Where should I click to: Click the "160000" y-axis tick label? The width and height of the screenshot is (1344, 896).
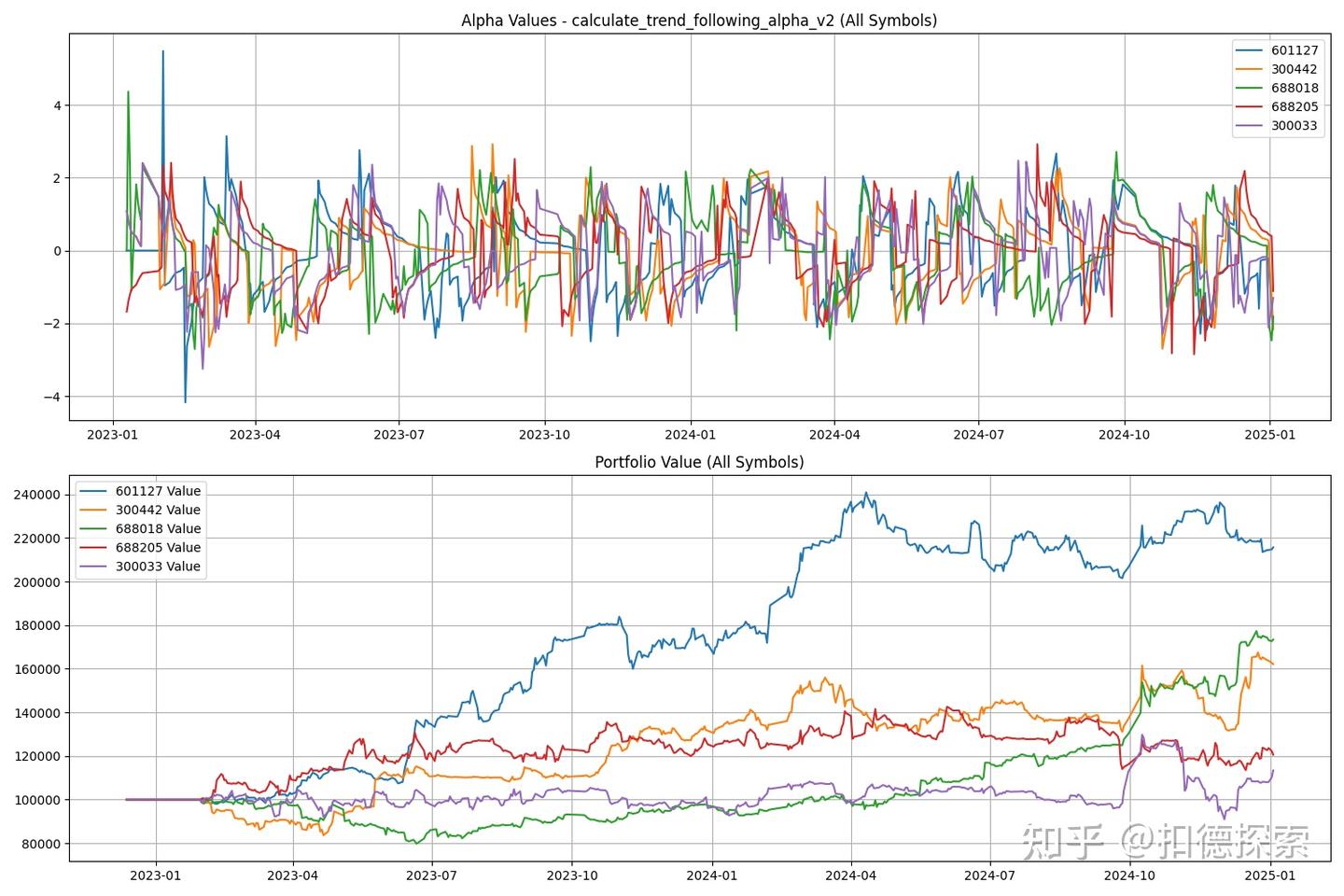(x=37, y=669)
